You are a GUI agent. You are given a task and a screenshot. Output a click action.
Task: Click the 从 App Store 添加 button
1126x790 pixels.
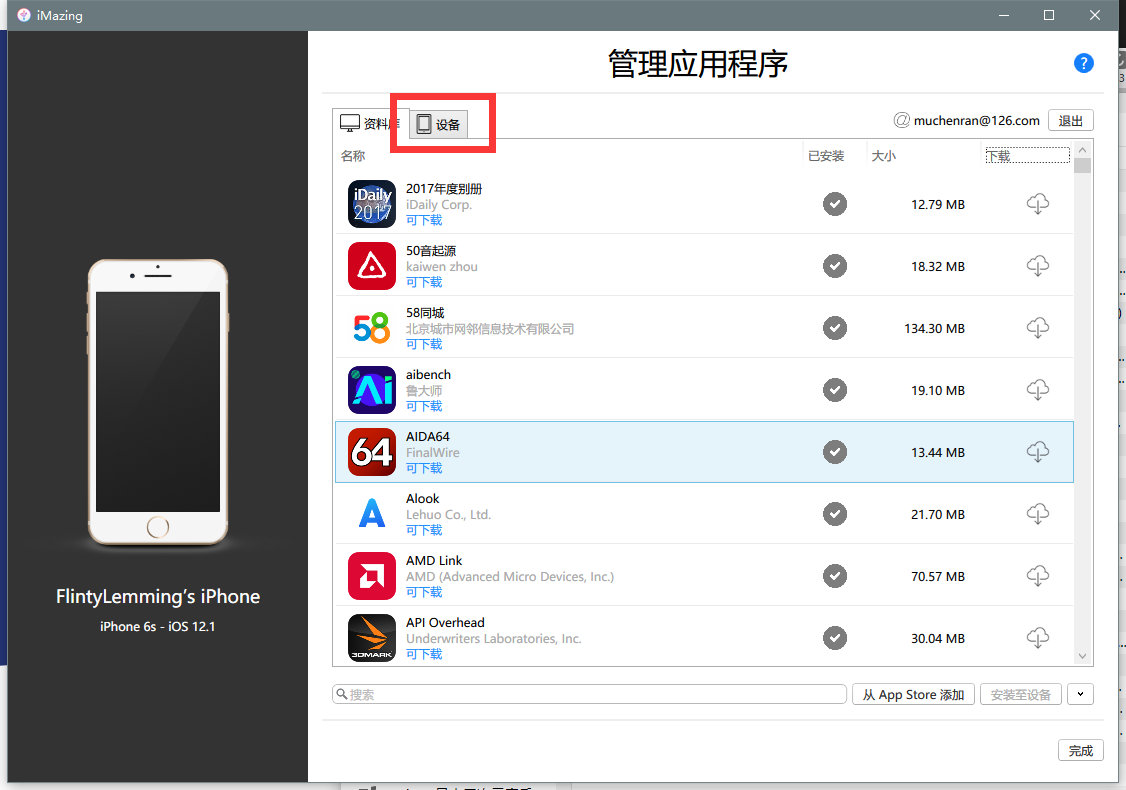coord(914,694)
